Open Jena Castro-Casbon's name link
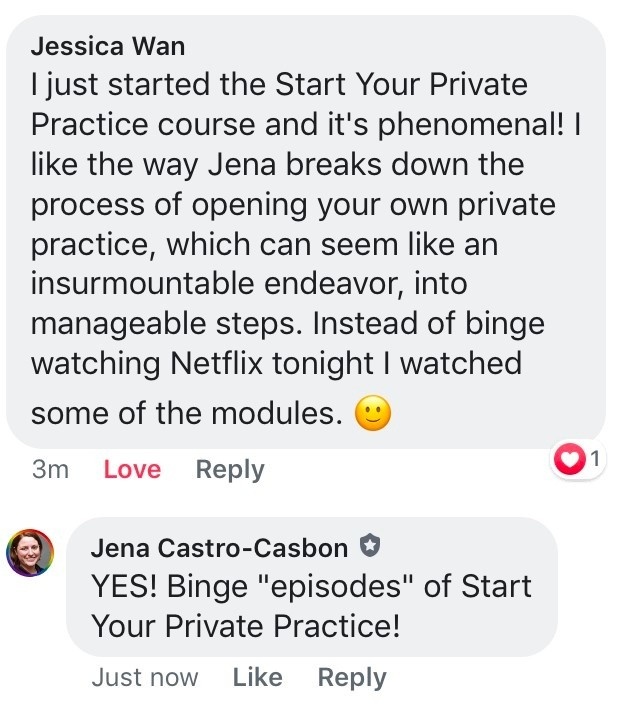Viewport: 618px width, 705px height. point(219,549)
